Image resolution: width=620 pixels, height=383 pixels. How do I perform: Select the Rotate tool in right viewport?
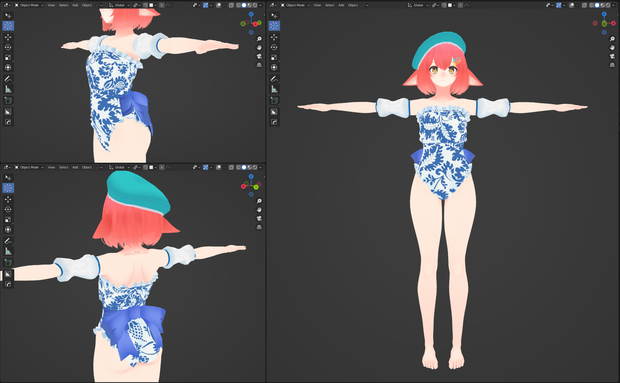tap(274, 47)
